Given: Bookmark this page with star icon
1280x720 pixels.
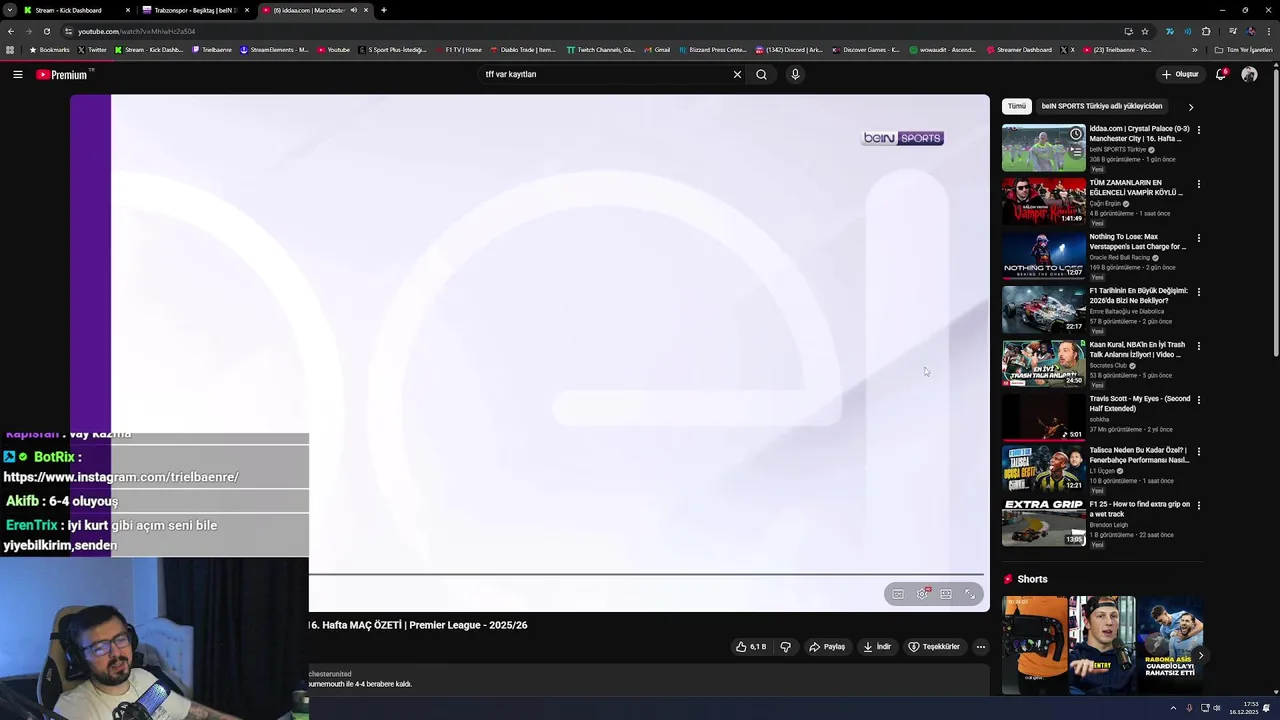Looking at the screenshot, I should (1145, 31).
